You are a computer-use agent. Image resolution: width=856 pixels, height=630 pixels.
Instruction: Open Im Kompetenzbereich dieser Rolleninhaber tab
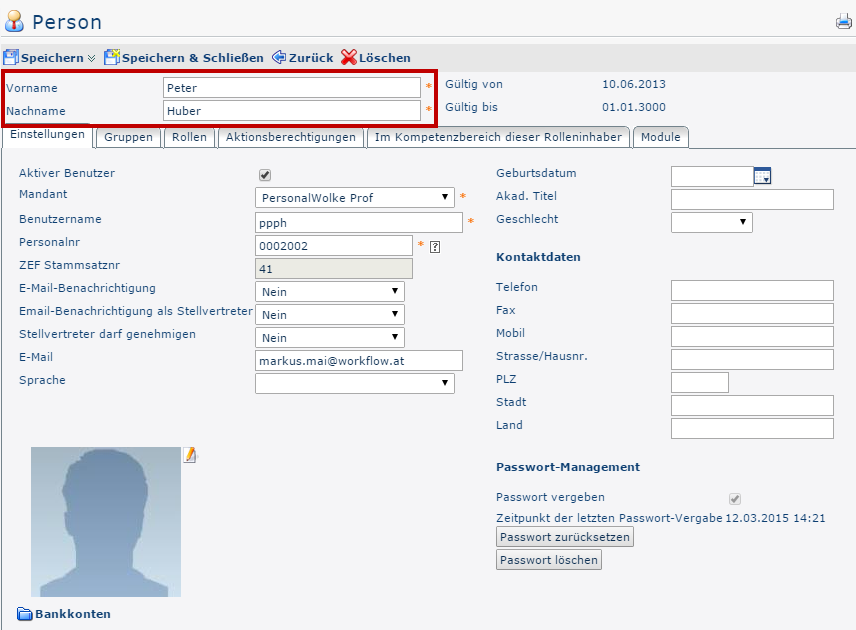click(x=498, y=137)
